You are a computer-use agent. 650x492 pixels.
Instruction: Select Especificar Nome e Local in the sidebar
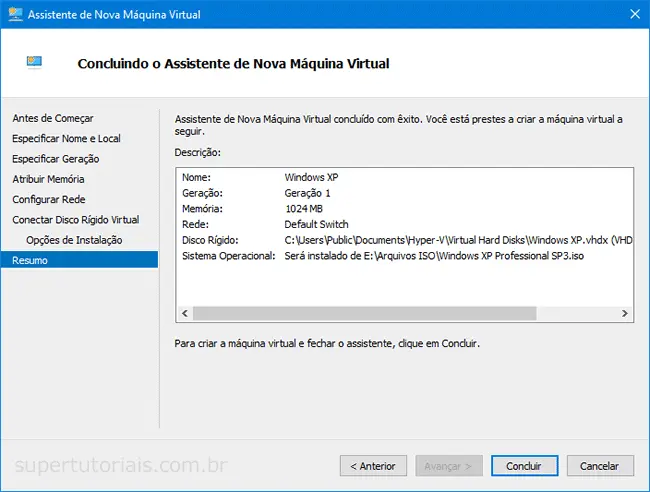[x=66, y=138]
